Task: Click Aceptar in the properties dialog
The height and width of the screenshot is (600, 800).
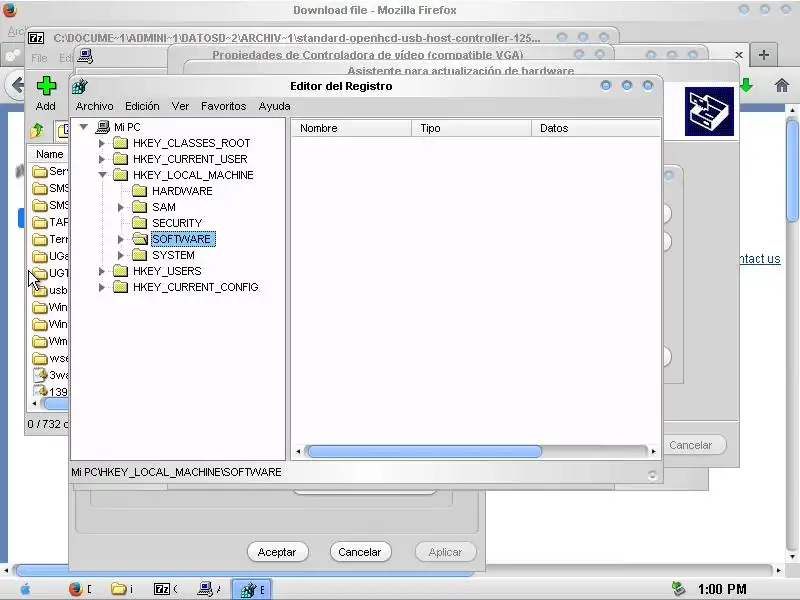Action: coord(277,552)
